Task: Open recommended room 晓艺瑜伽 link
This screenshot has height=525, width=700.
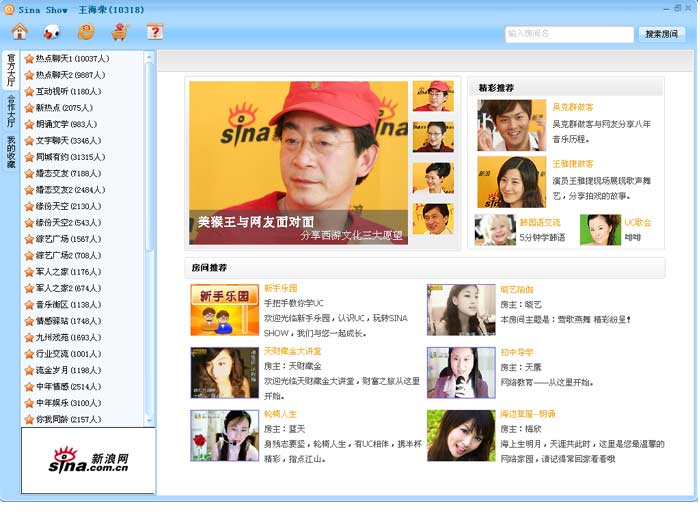Action: 517,290
